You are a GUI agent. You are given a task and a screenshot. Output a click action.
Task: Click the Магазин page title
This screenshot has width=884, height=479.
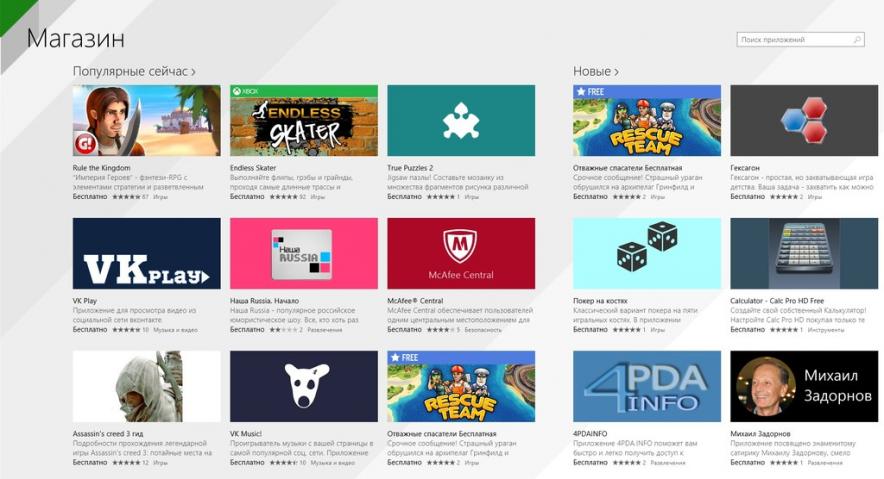[x=76, y=38]
